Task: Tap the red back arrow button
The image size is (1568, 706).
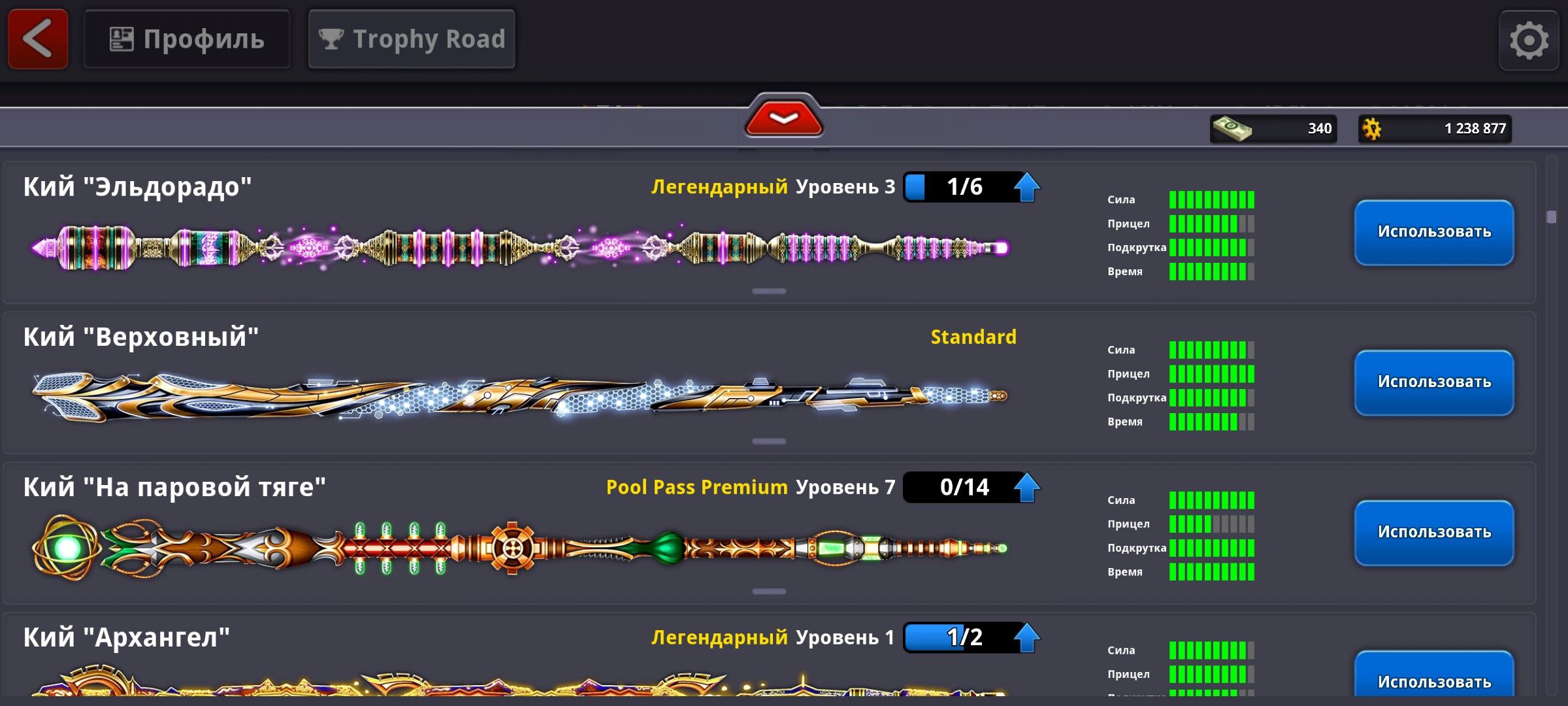Action: click(38, 39)
